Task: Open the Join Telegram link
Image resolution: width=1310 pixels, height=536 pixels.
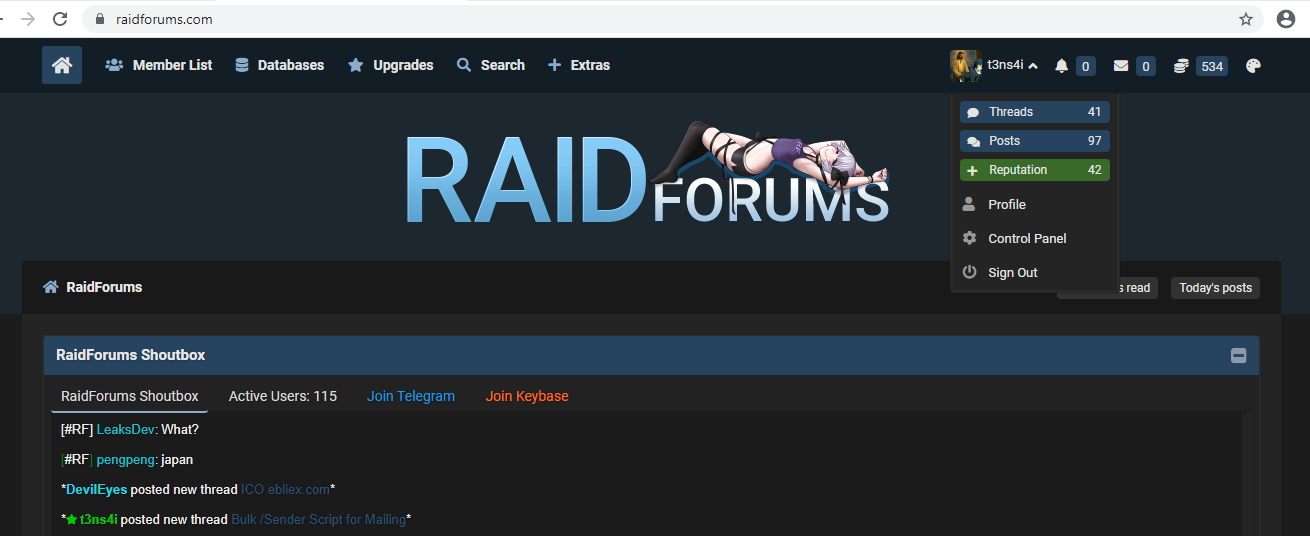Action: (x=411, y=396)
